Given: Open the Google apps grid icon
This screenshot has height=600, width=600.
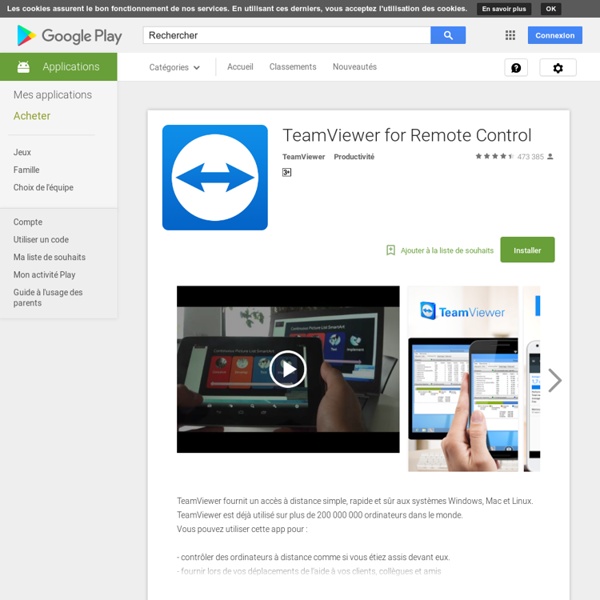Looking at the screenshot, I should [x=510, y=35].
